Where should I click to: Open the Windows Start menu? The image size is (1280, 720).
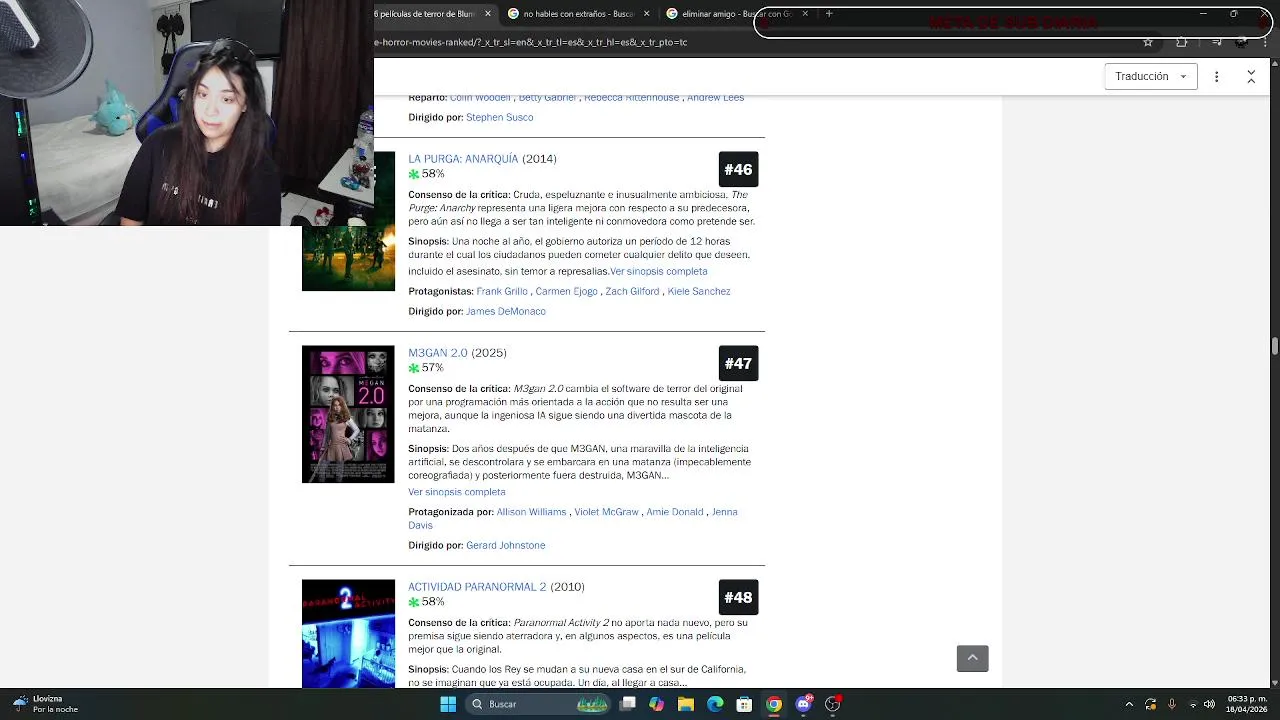pyautogui.click(x=448, y=704)
